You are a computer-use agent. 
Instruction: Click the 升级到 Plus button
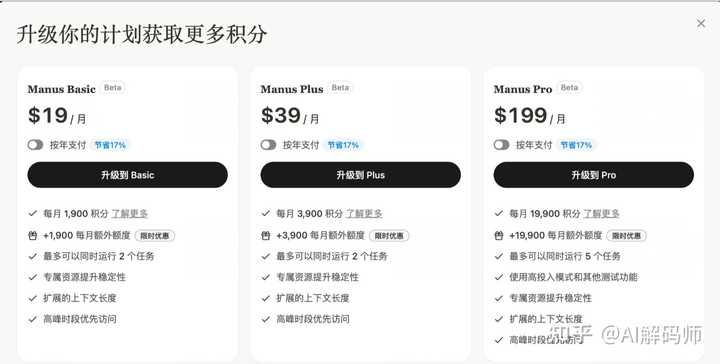(x=360, y=175)
